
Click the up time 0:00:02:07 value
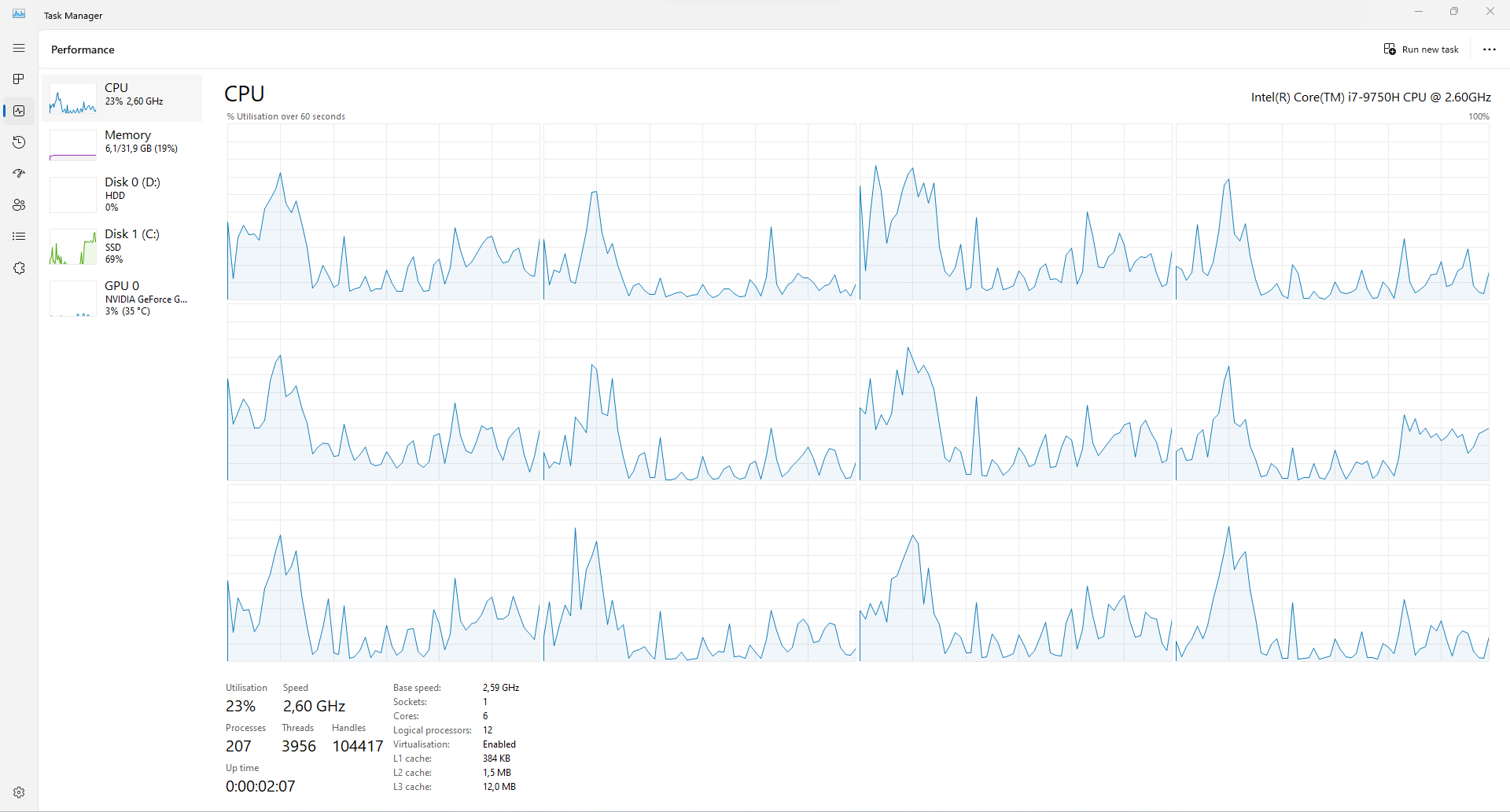[x=260, y=786]
